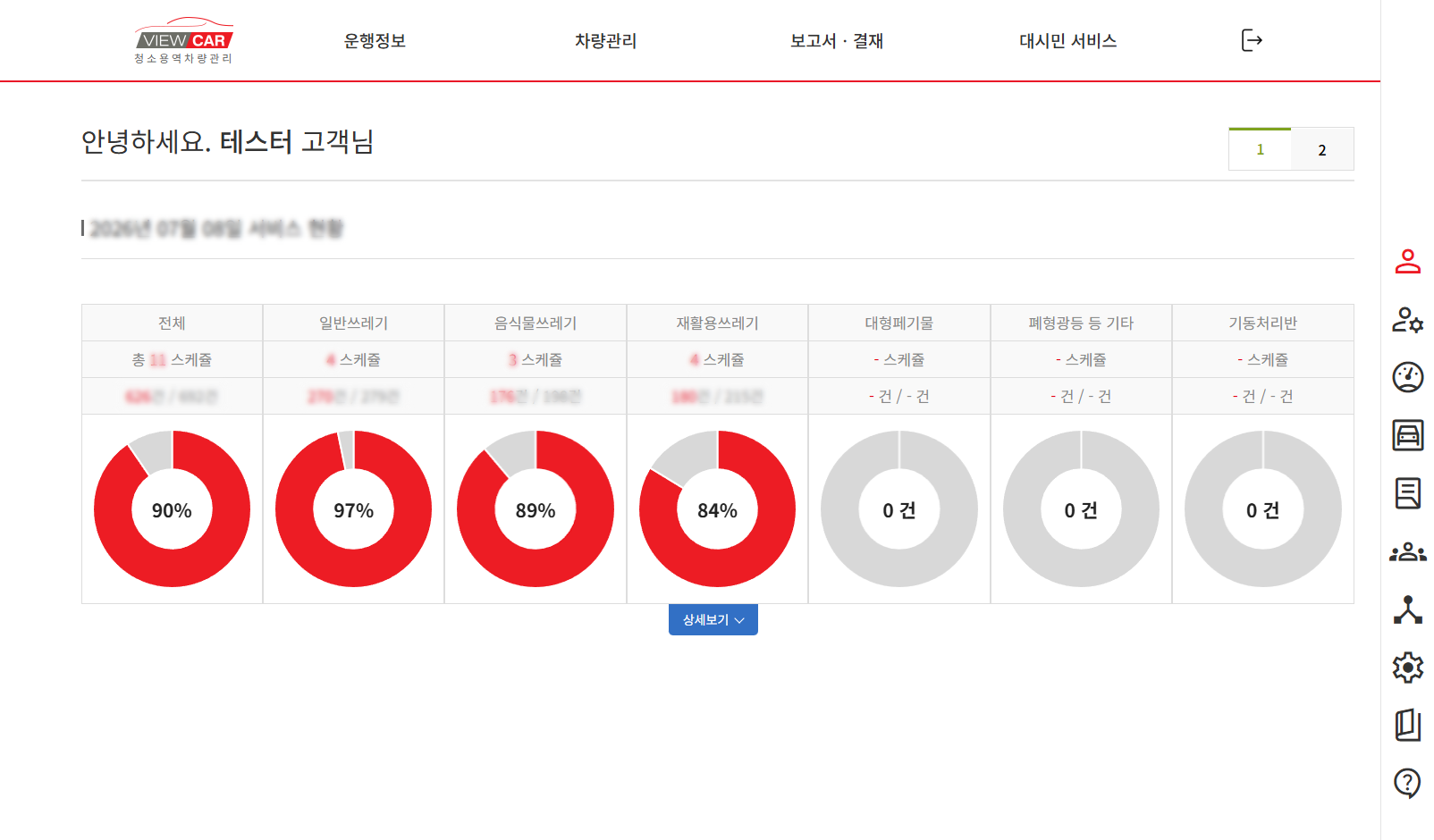Click the 대형폐기물 0 건 donut chart
The image size is (1434, 840).
(x=899, y=509)
